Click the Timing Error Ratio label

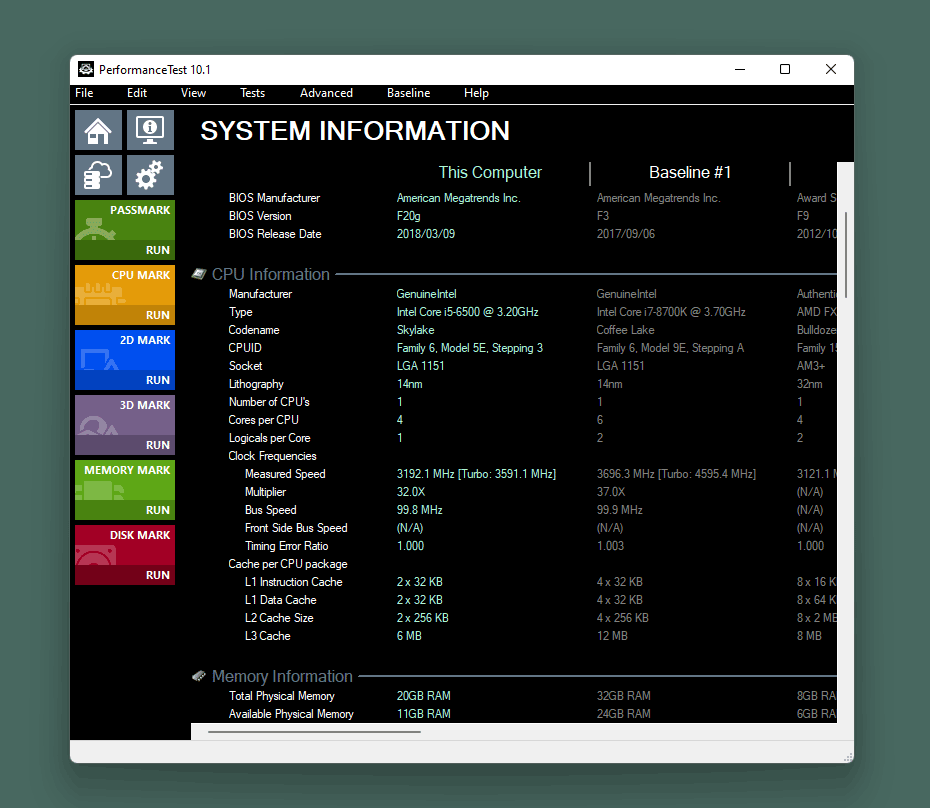point(286,546)
